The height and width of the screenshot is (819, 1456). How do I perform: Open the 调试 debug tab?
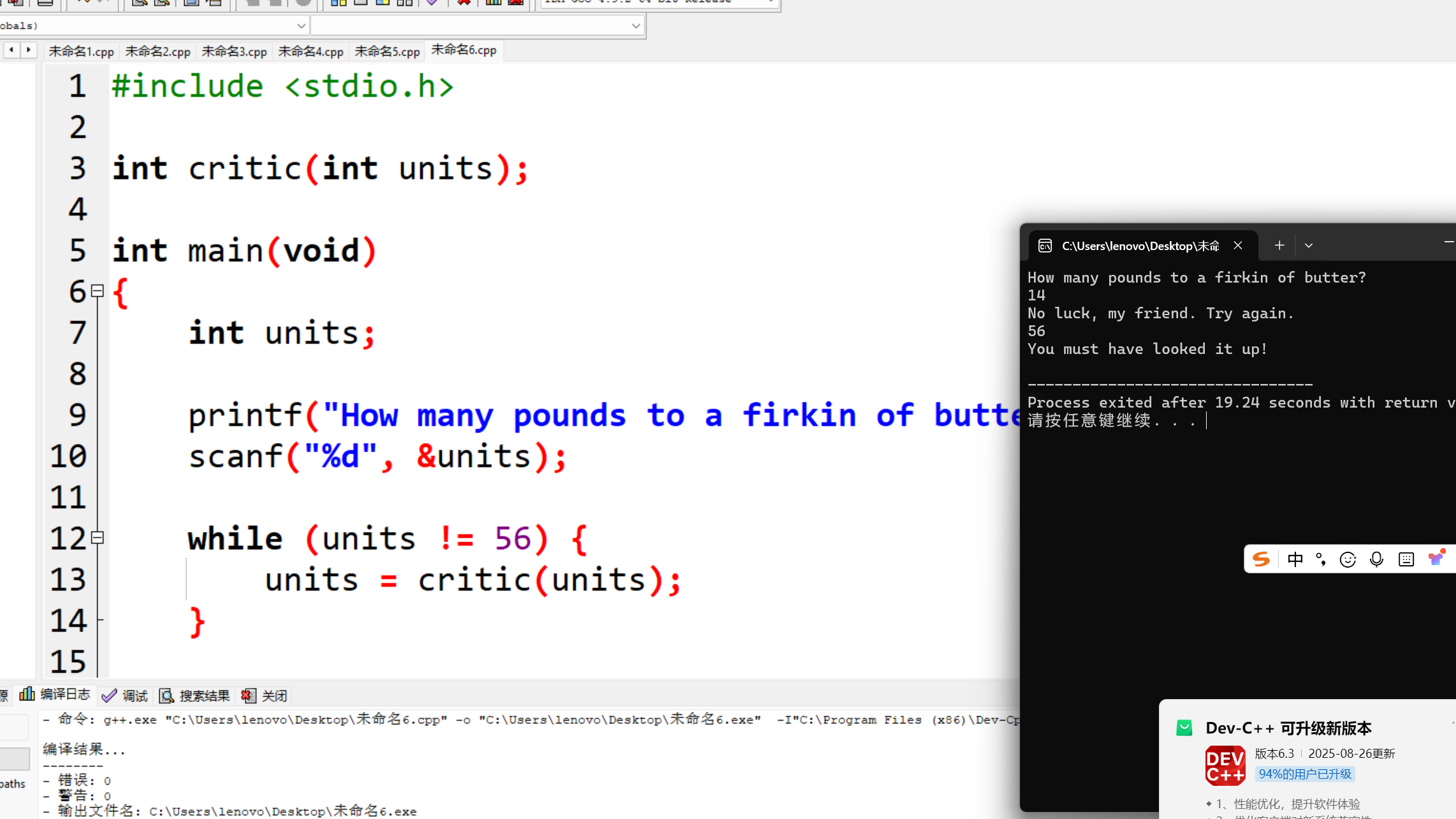tap(126, 695)
